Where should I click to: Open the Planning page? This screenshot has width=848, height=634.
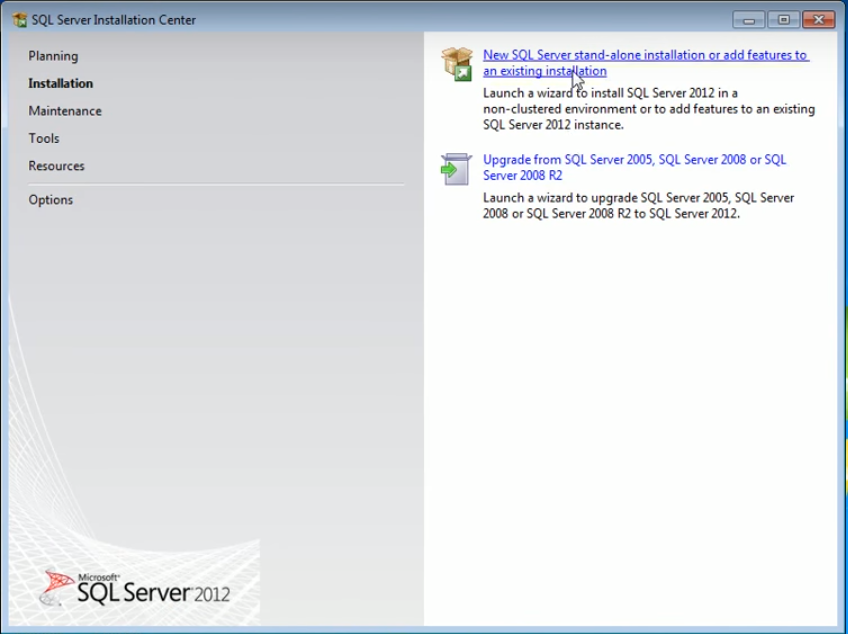pos(53,56)
